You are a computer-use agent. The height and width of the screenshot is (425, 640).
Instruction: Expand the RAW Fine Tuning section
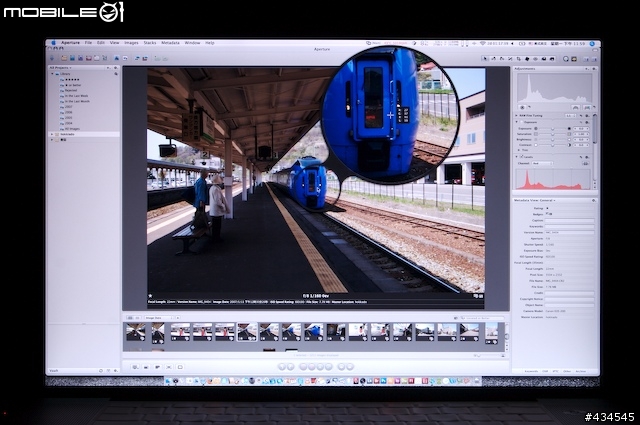(x=516, y=116)
